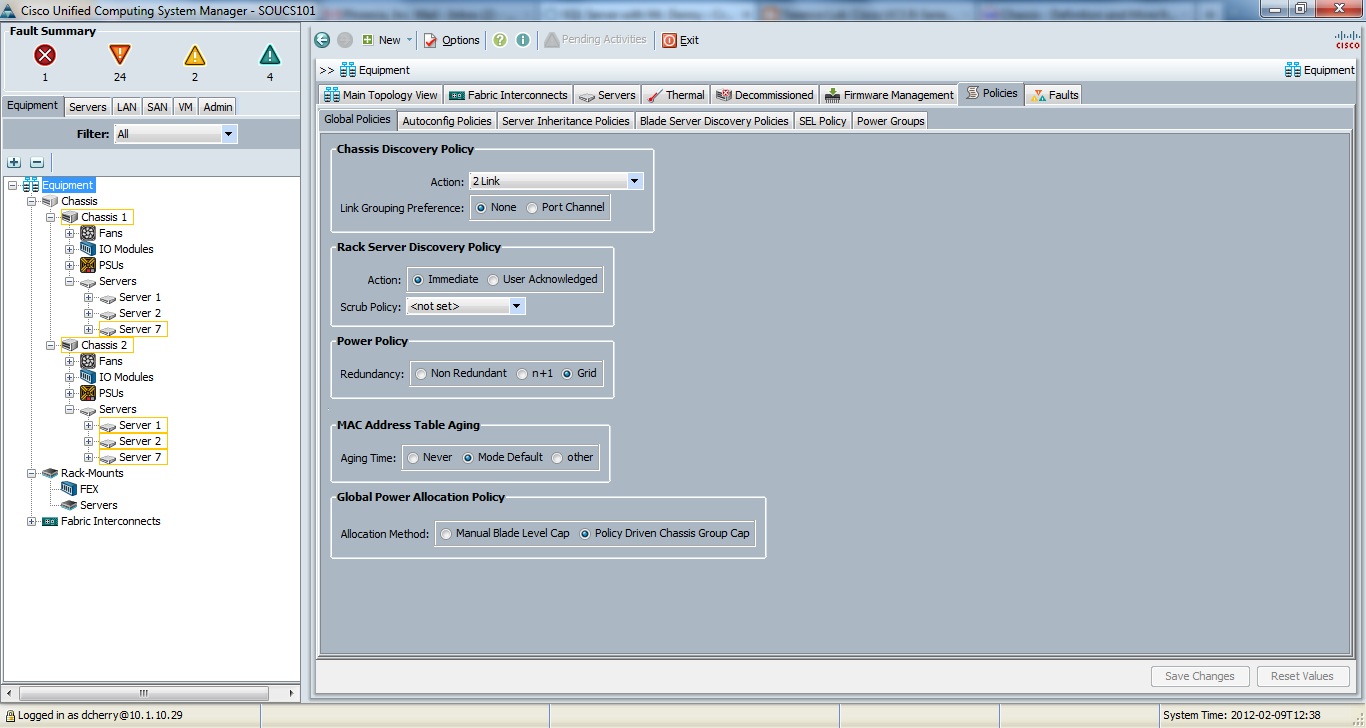Open the Power Groups subtab
Image resolution: width=1366 pixels, height=728 pixels.
click(x=890, y=121)
